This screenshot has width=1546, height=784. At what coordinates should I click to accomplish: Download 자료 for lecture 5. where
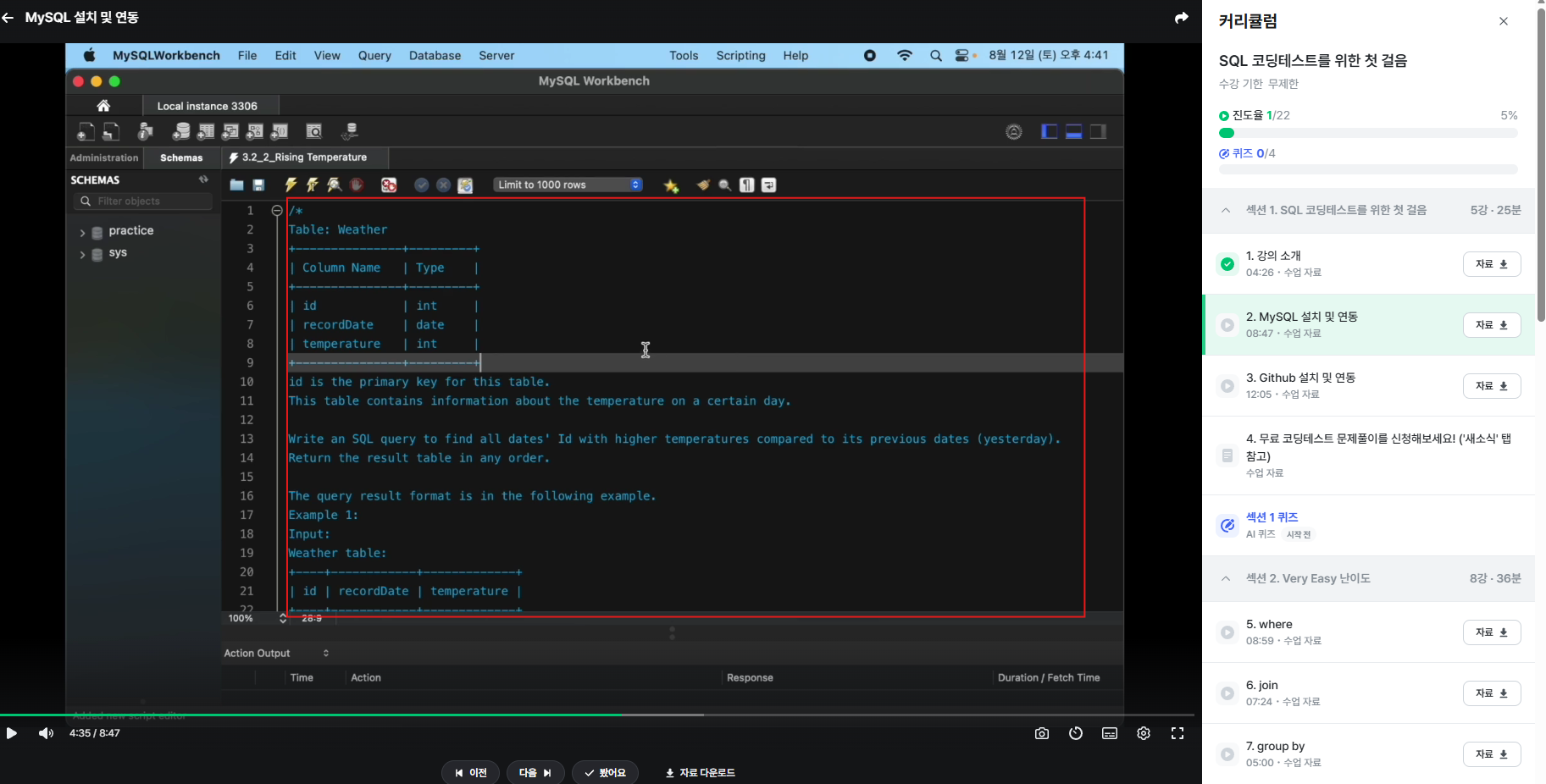1492,632
